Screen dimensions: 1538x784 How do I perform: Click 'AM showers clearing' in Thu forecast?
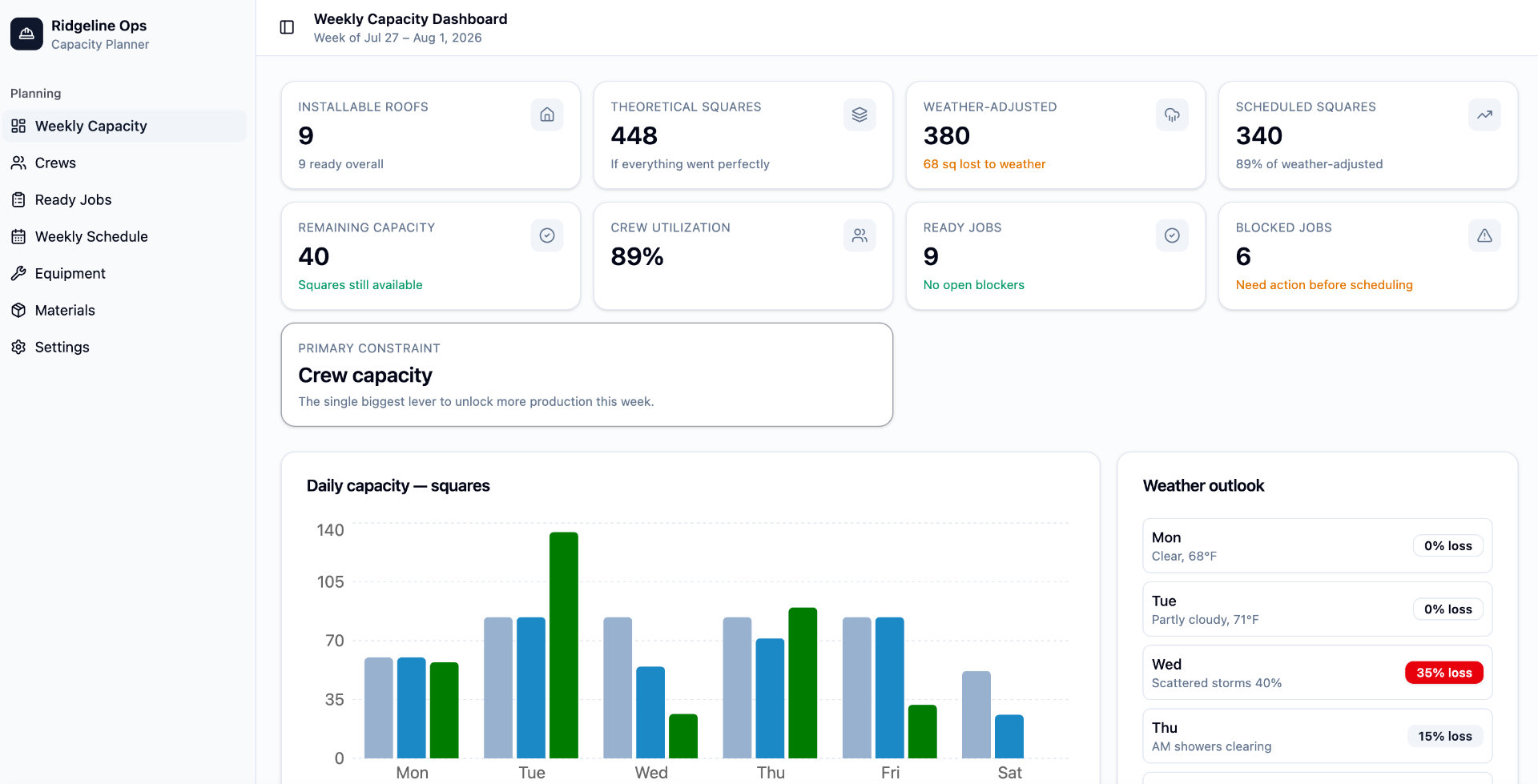1211,746
